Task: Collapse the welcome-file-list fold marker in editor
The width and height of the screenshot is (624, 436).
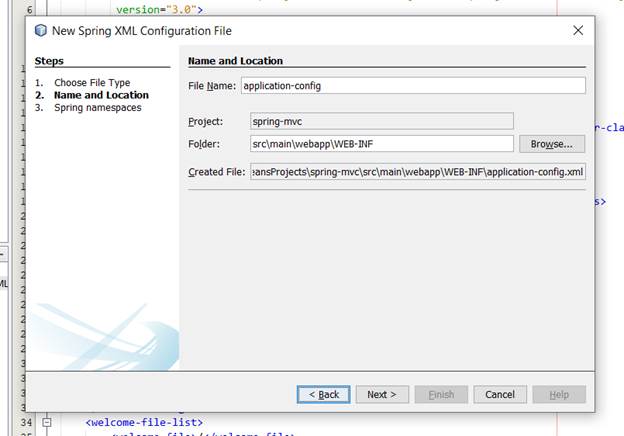Action: tap(47, 422)
